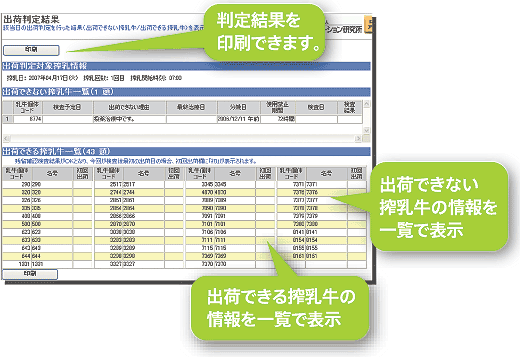Click the up arrow of the non-shippable table scrollbar
The width and height of the screenshot is (520, 360).
pos(366,104)
